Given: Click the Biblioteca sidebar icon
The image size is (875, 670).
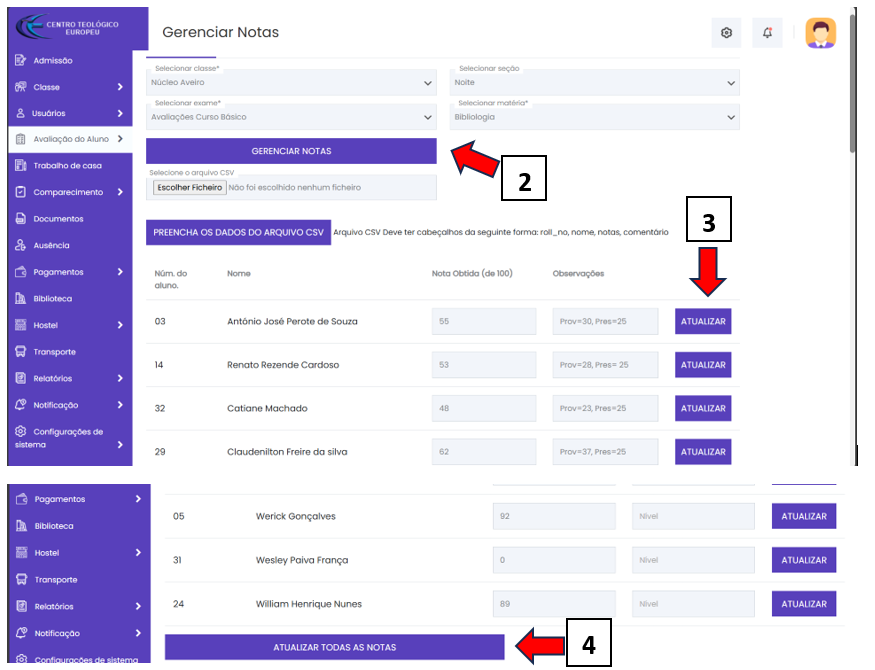Looking at the screenshot, I should pyautogui.click(x=20, y=298).
